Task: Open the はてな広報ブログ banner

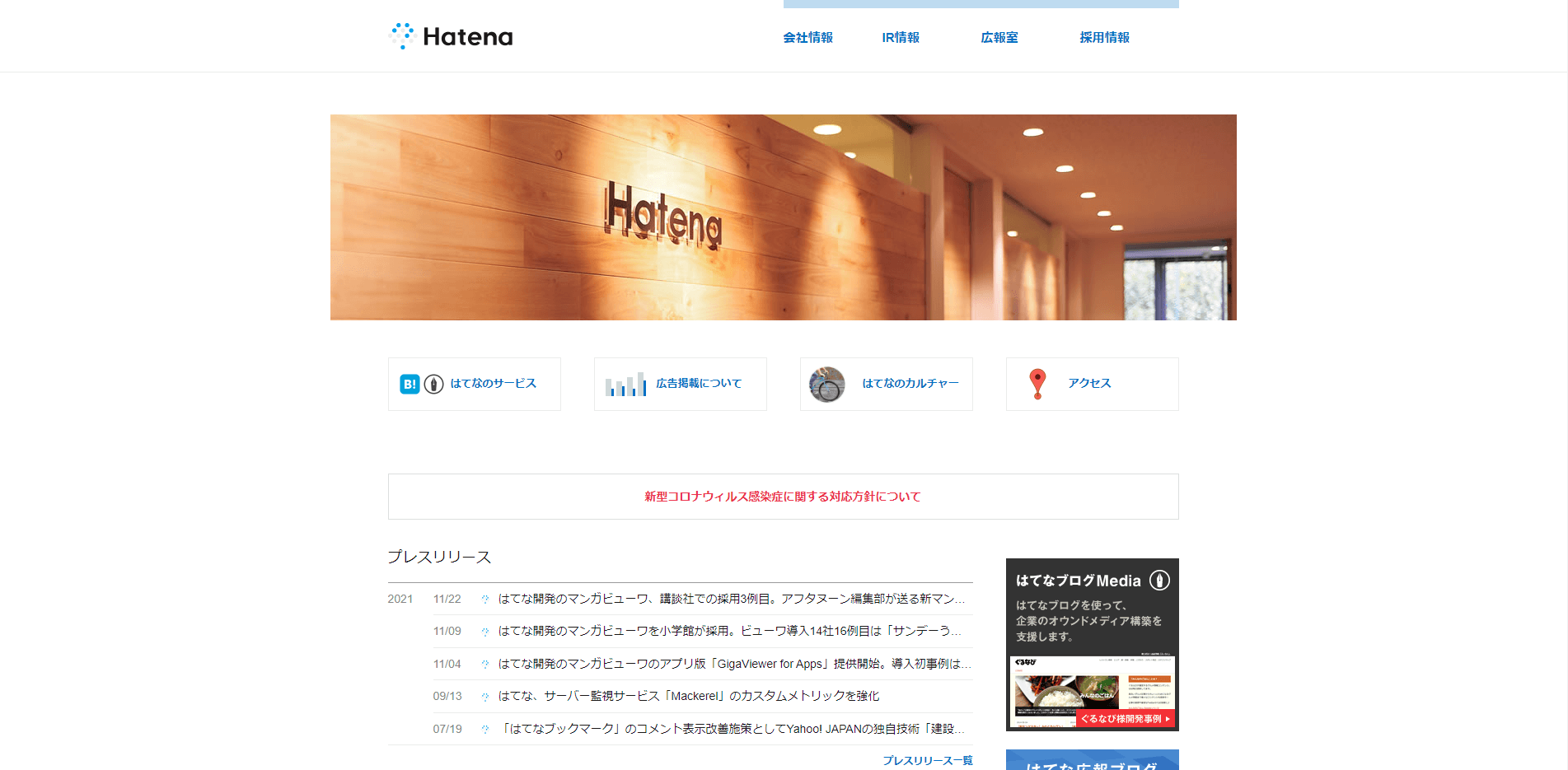Action: (x=1092, y=760)
